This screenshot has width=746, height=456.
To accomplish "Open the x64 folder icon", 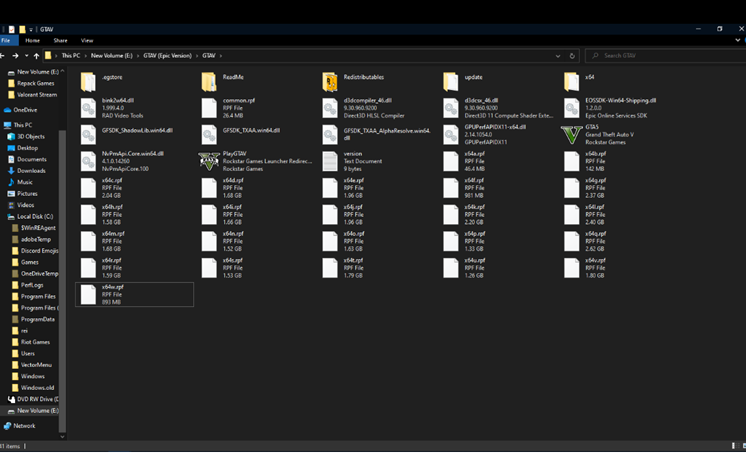I will (571, 82).
